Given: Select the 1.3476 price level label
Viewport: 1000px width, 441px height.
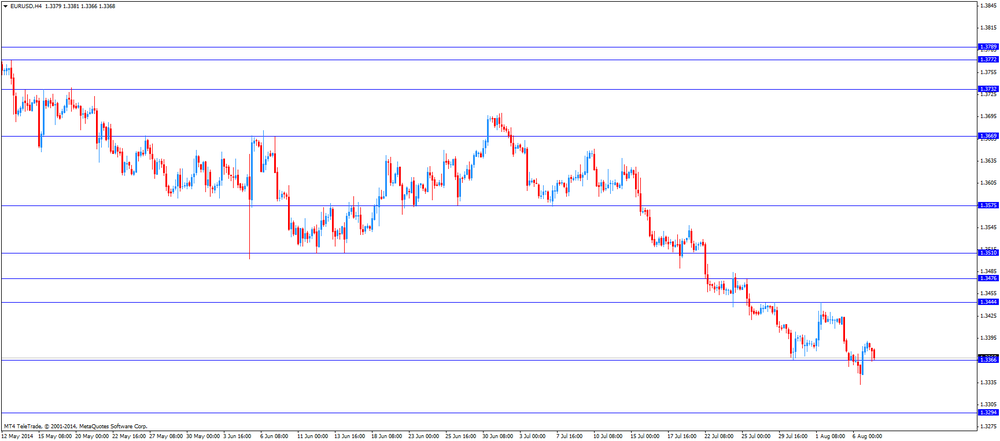Looking at the screenshot, I should point(988,278).
